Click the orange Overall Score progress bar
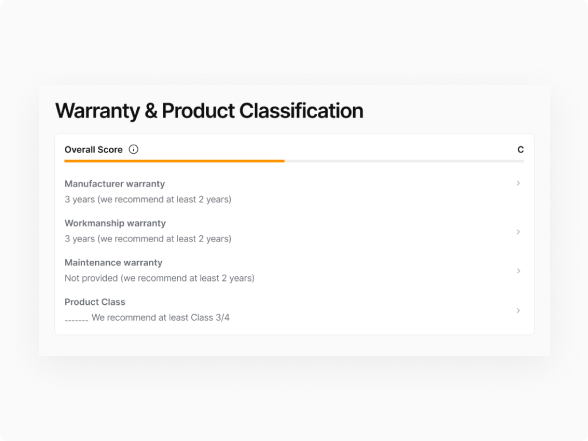The height and width of the screenshot is (441, 588). coord(174,161)
